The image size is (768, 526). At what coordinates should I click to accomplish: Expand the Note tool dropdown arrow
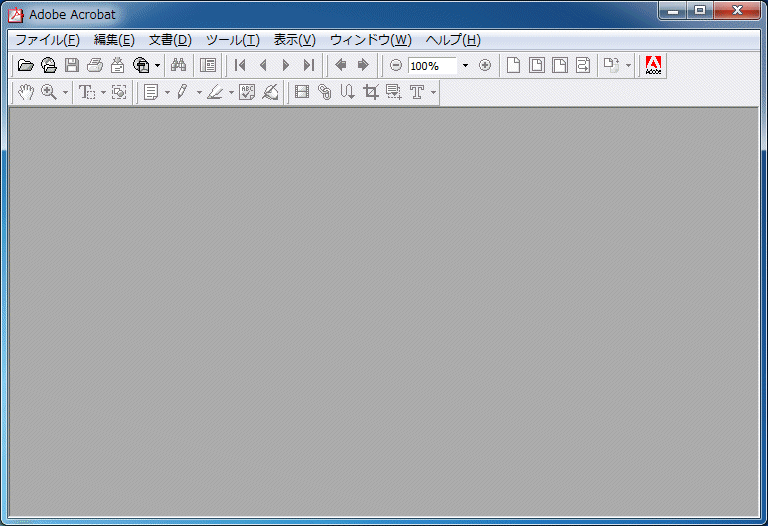(167, 93)
